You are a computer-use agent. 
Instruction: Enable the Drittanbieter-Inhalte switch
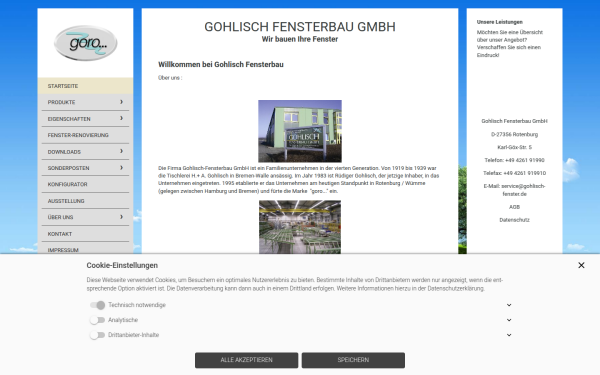[98, 335]
